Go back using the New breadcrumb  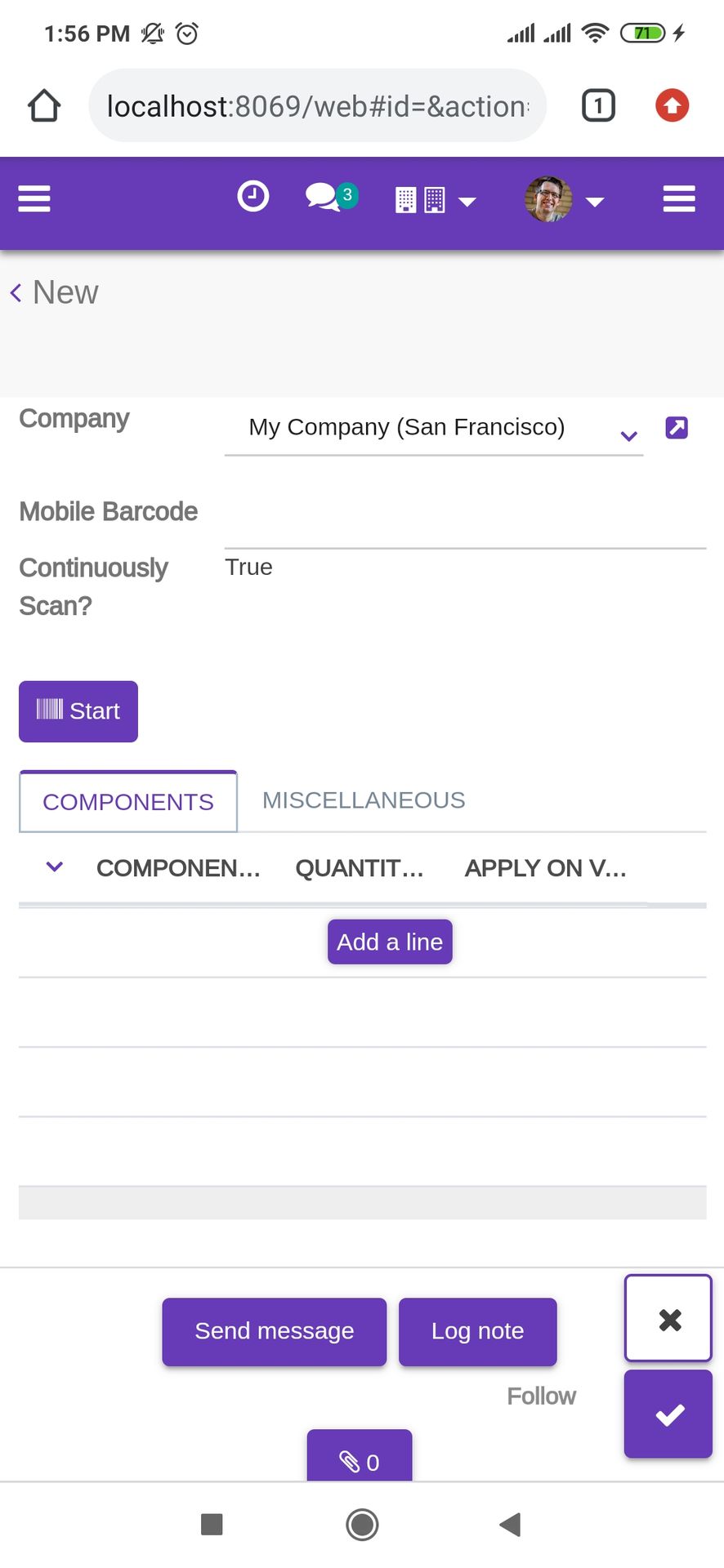(54, 292)
